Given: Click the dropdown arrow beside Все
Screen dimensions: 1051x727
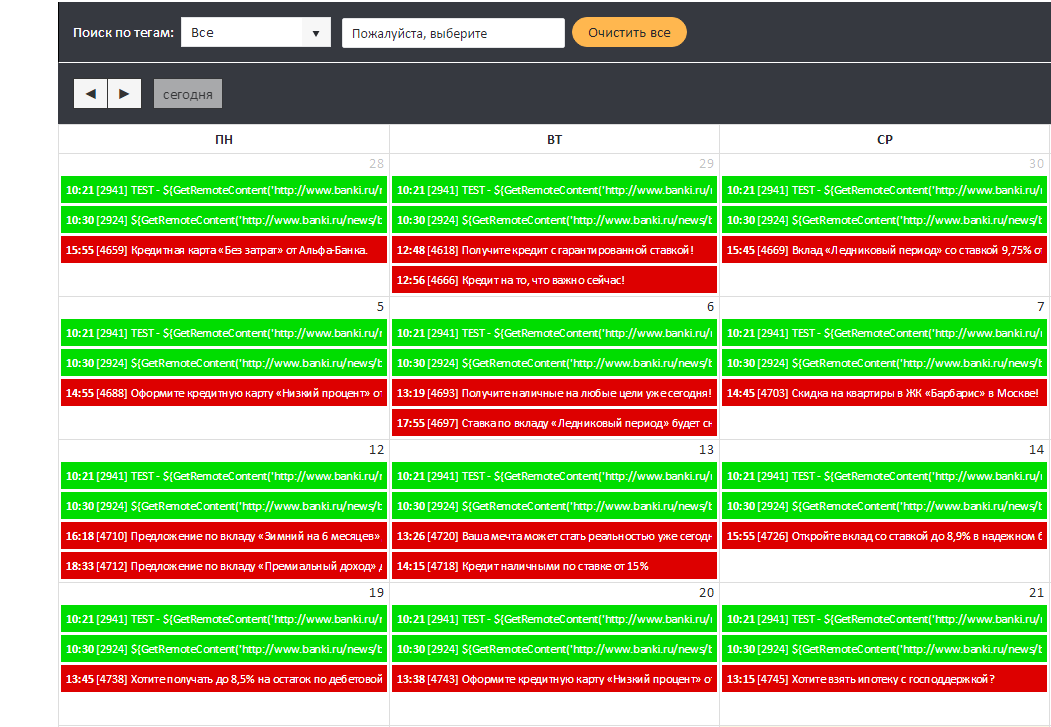Looking at the screenshot, I should [x=316, y=33].
